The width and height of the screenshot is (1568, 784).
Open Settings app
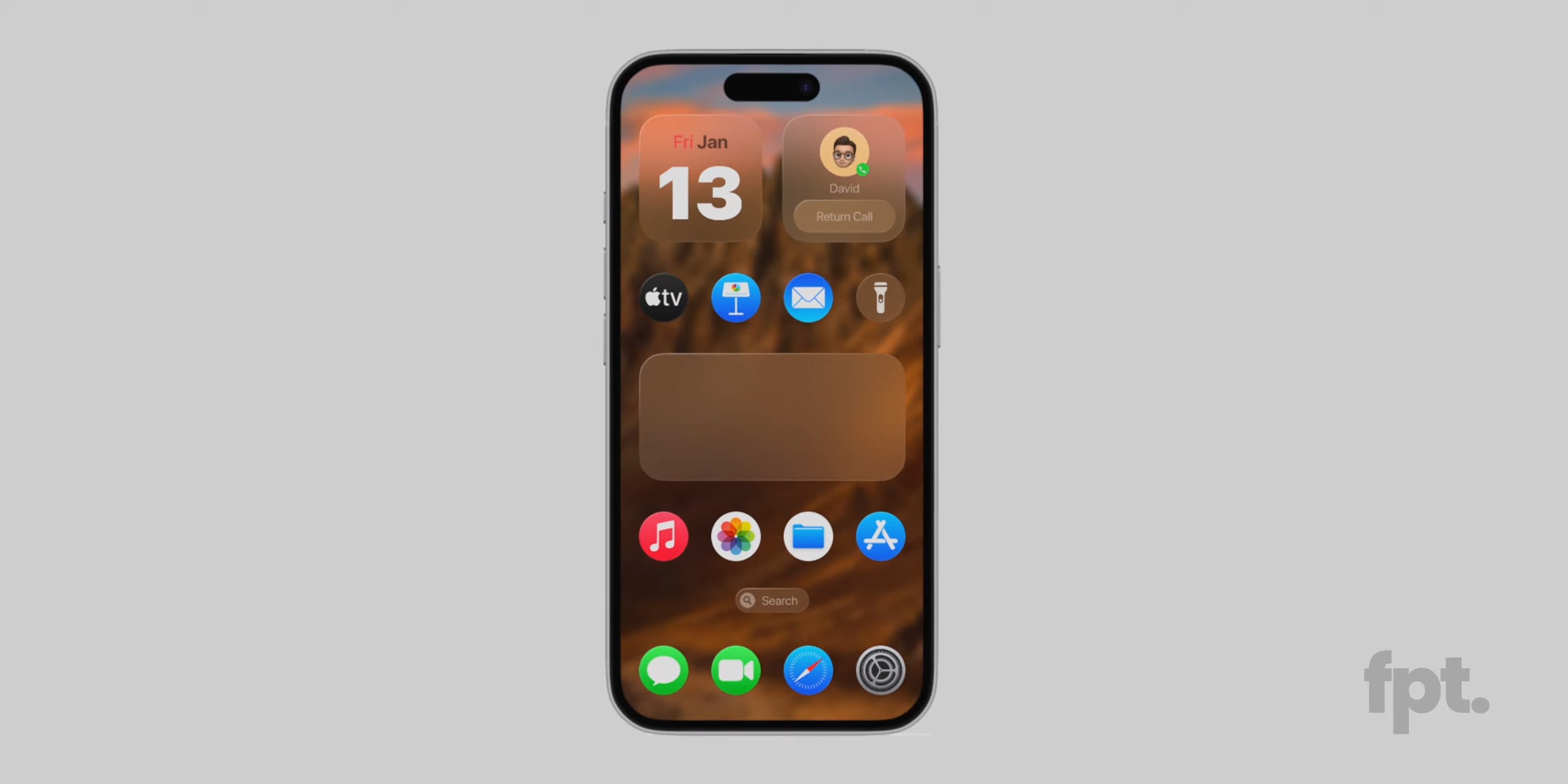coord(879,672)
